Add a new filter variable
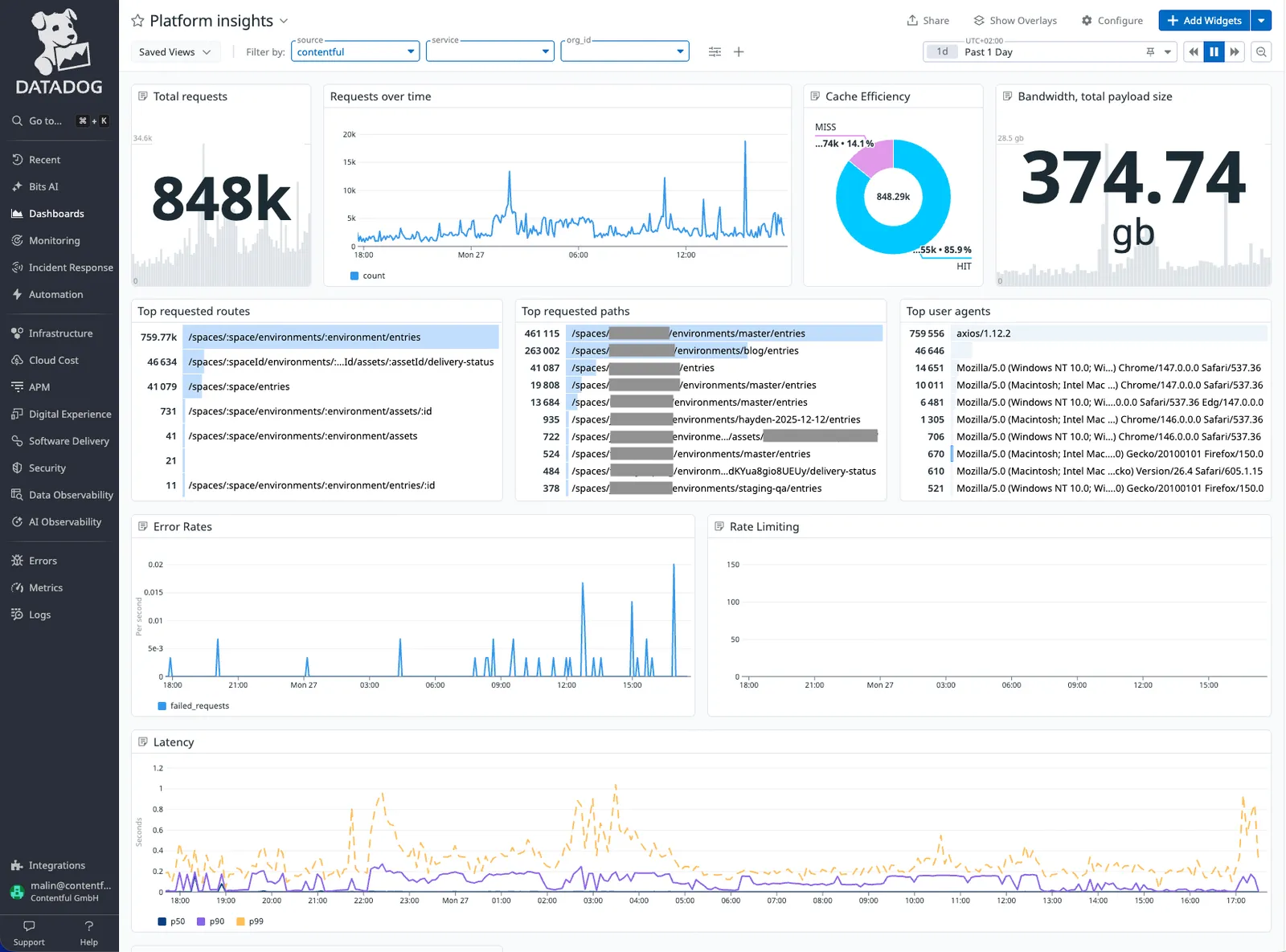The width and height of the screenshot is (1286, 952). click(x=739, y=52)
